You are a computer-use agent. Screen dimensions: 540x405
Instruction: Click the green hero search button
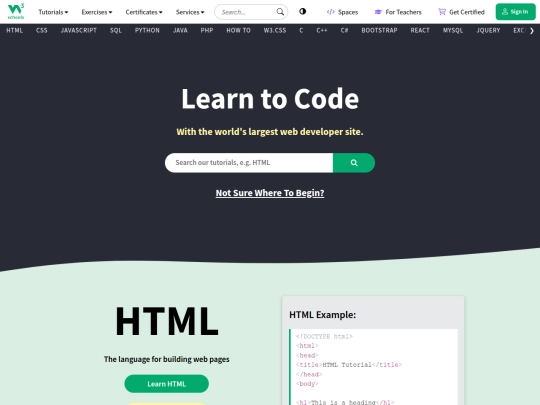point(354,163)
